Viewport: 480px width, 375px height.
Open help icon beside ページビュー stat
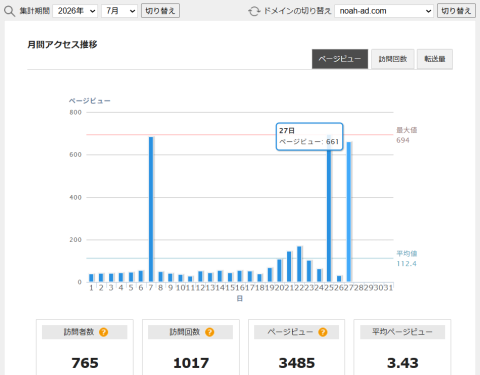[323, 332]
